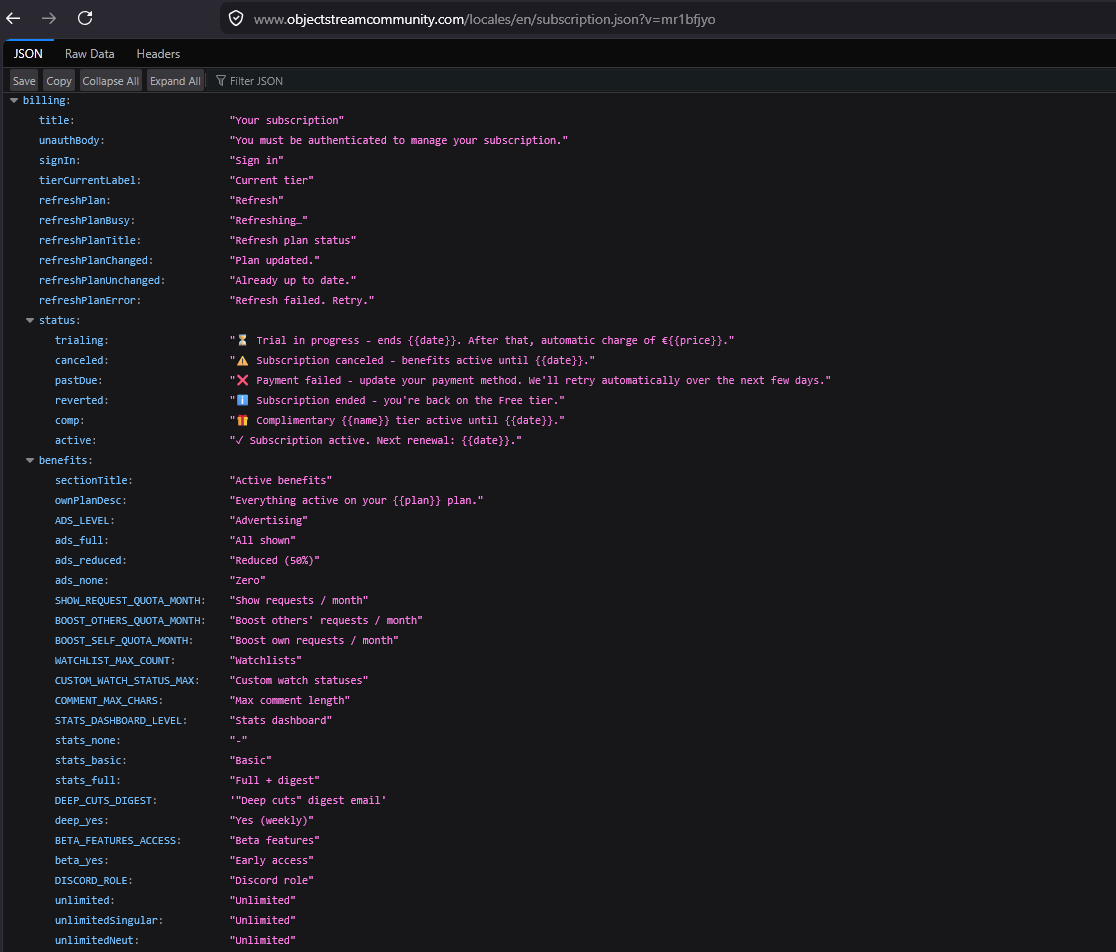Select the refreshPlanUnchanged key
The image size is (1116, 952).
point(102,280)
